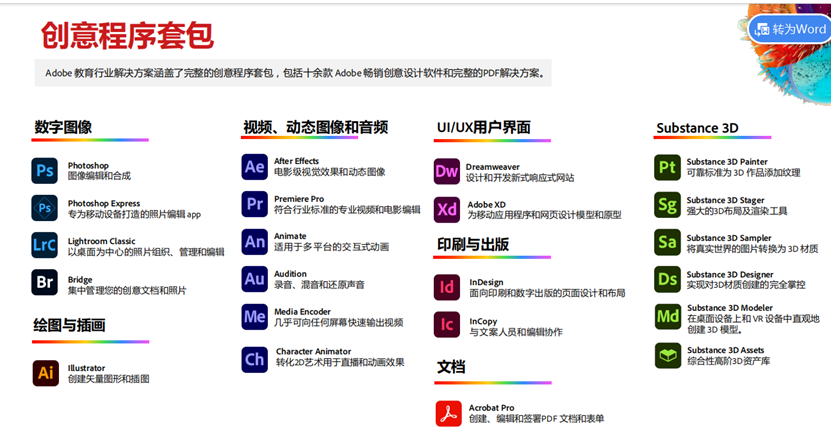Click the 文档 section heading

point(451,367)
